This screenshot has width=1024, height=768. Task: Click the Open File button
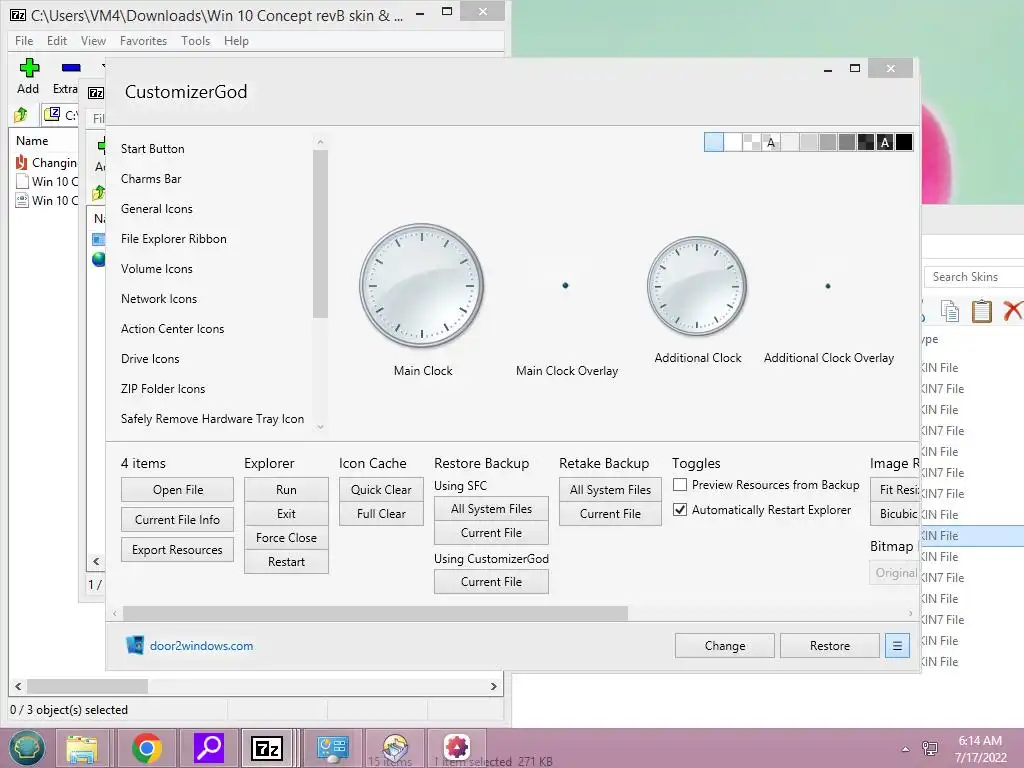[x=178, y=490]
